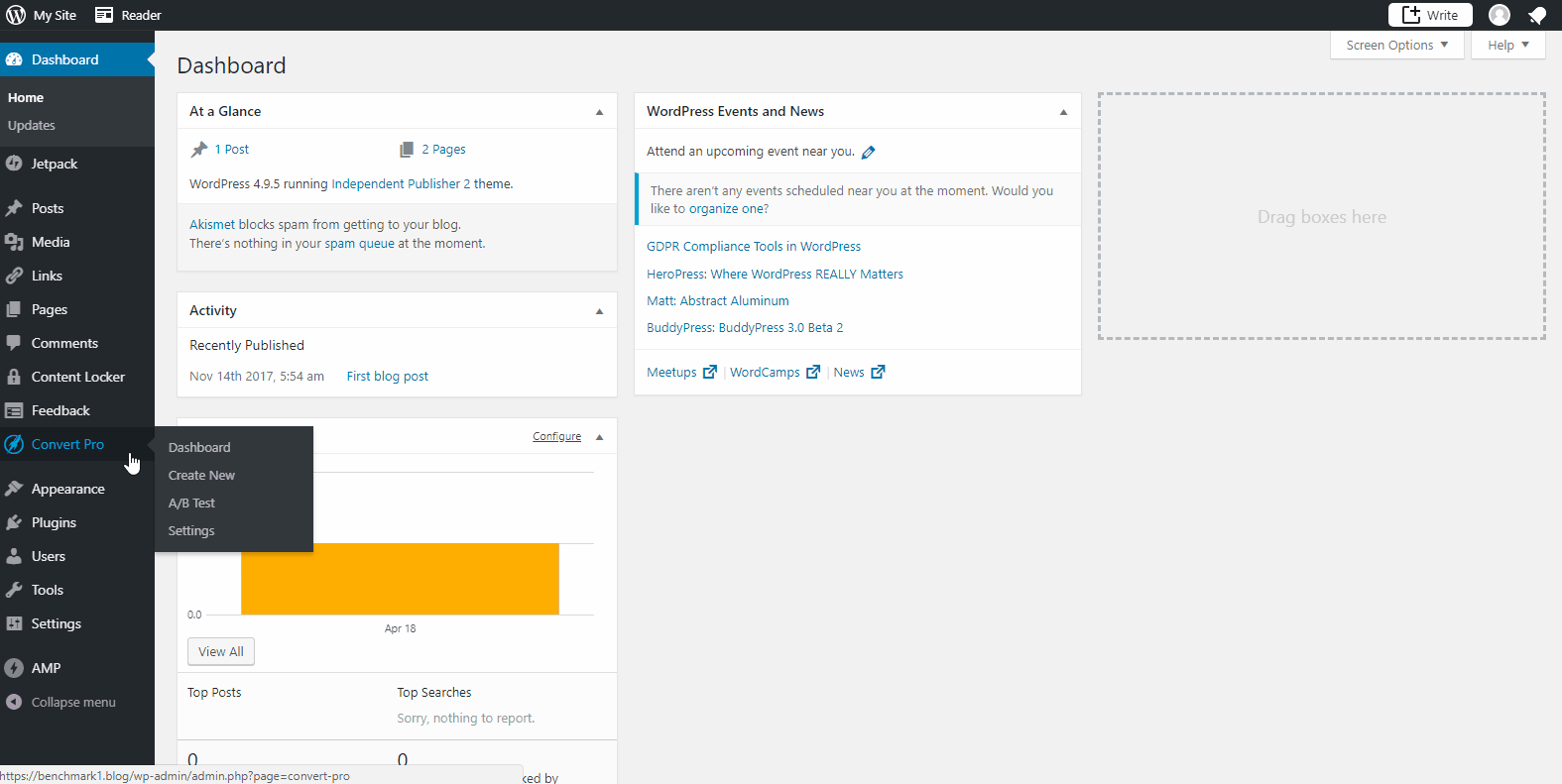The height and width of the screenshot is (784, 1562).
Task: Open the Akismet link
Action: 212,225
